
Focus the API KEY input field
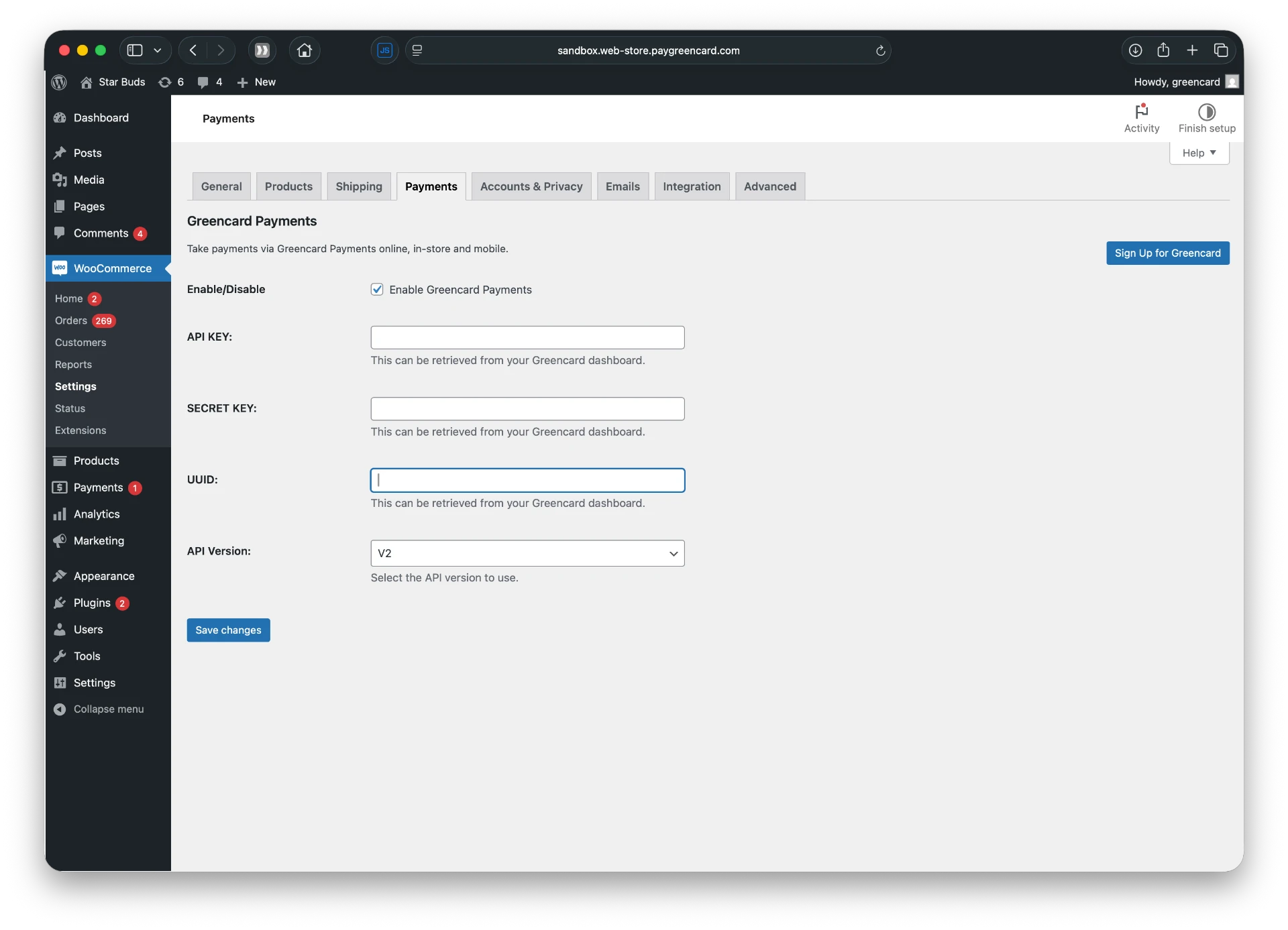point(527,337)
